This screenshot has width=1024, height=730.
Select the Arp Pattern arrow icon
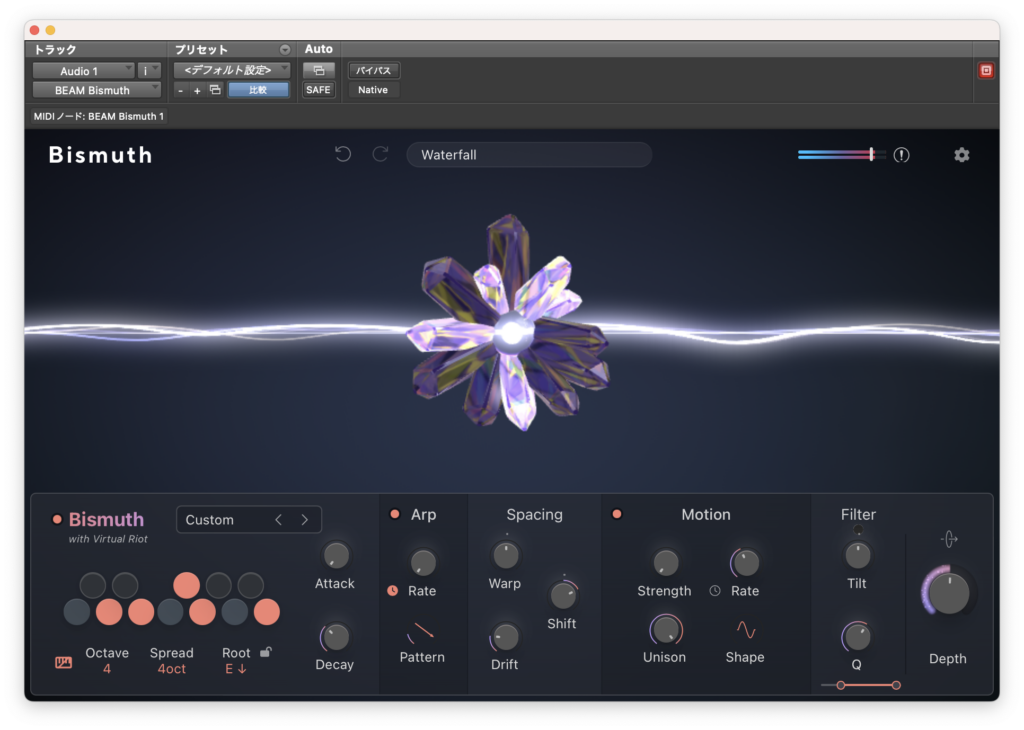coord(421,631)
